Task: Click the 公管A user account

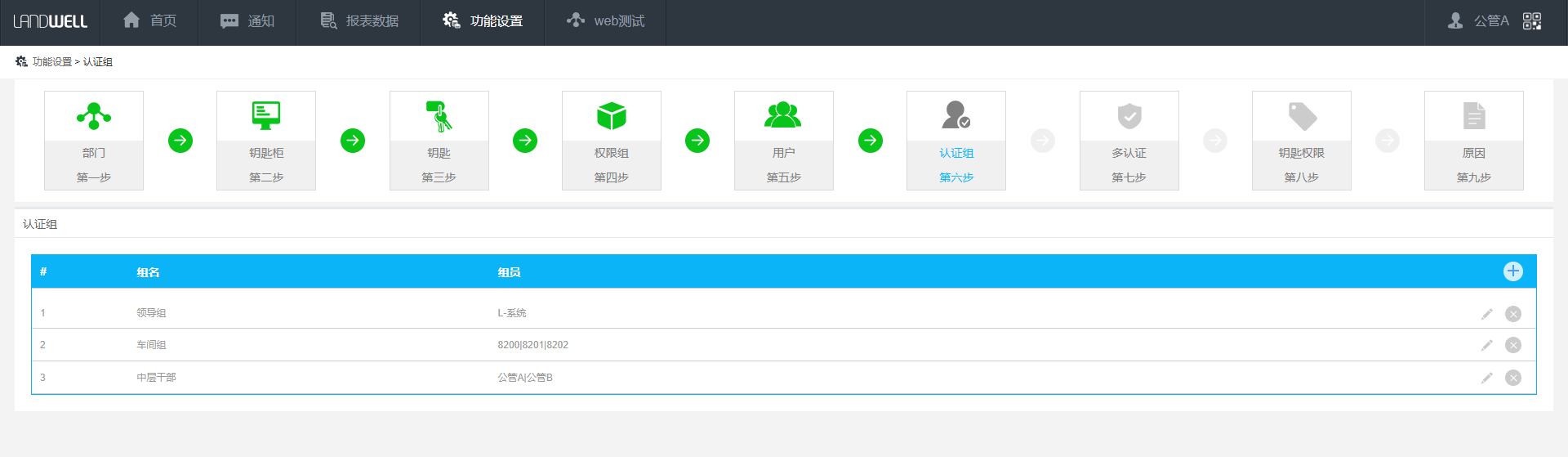Action: 1478,21
